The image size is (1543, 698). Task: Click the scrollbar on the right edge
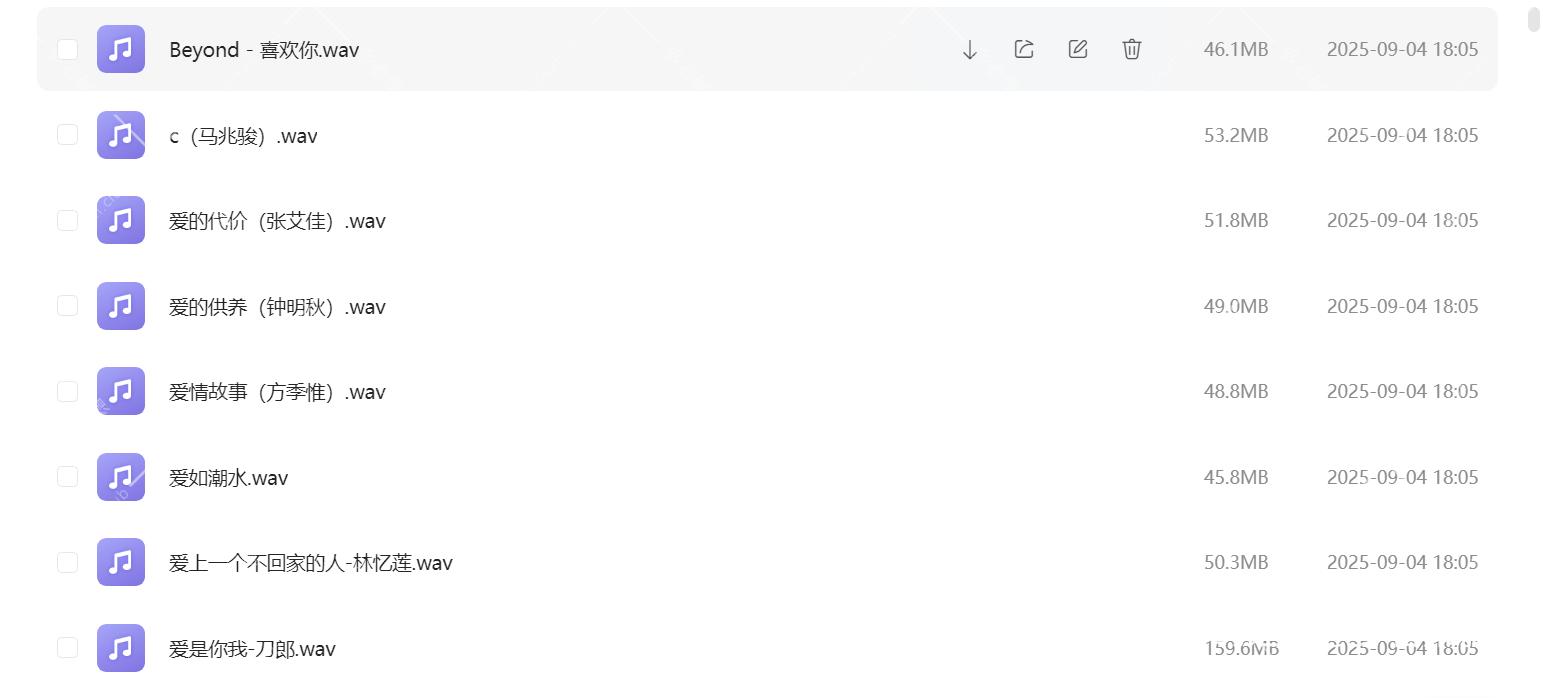pyautogui.click(x=1533, y=18)
